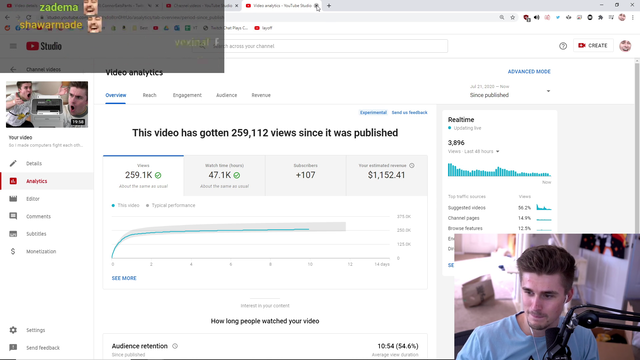Open the Subtitles icon in sidebar
The width and height of the screenshot is (640, 360).
pos(13,234)
